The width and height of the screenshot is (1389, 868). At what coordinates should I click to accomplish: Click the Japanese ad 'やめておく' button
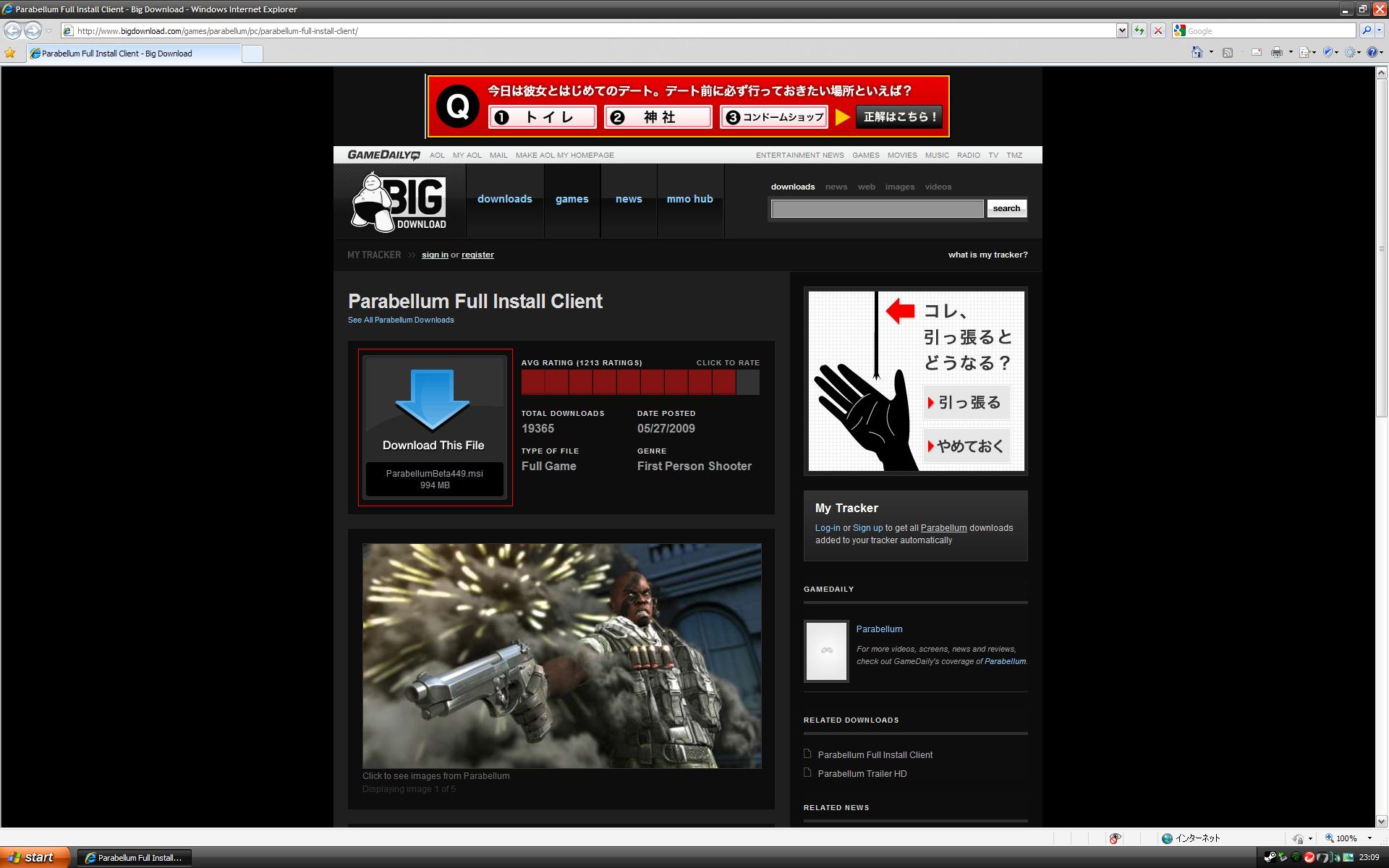coord(967,446)
